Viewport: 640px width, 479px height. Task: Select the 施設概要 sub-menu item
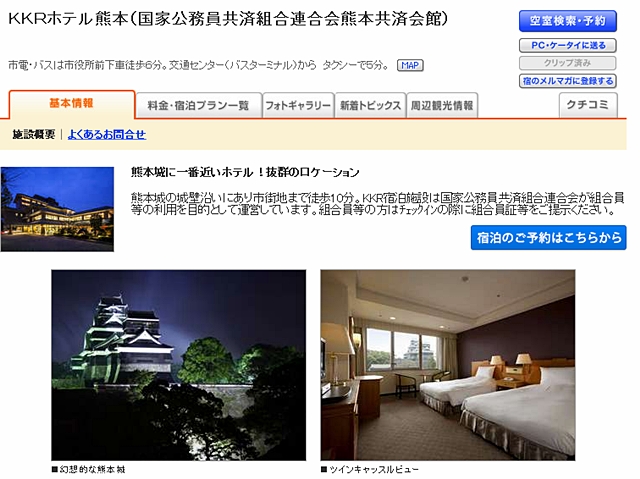coord(33,134)
